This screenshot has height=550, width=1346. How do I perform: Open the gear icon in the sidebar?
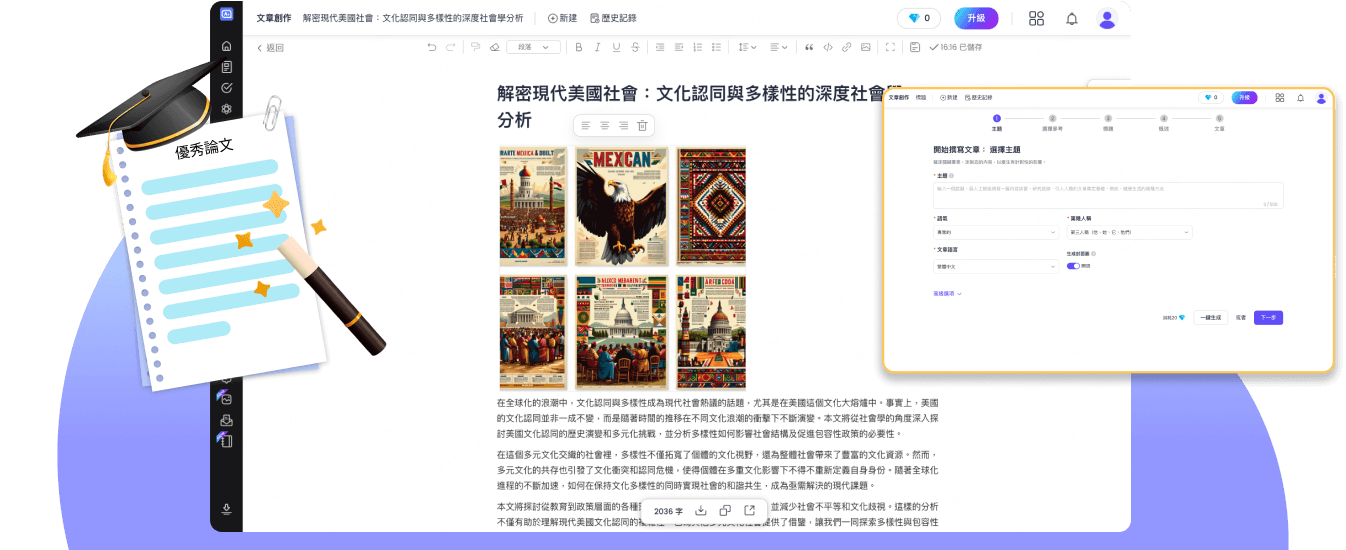[227, 109]
